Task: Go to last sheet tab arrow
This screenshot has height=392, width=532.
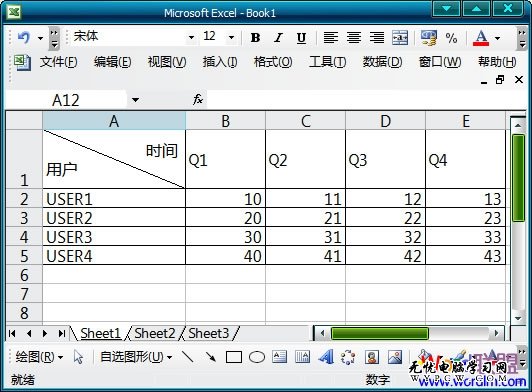Action: click(61, 333)
